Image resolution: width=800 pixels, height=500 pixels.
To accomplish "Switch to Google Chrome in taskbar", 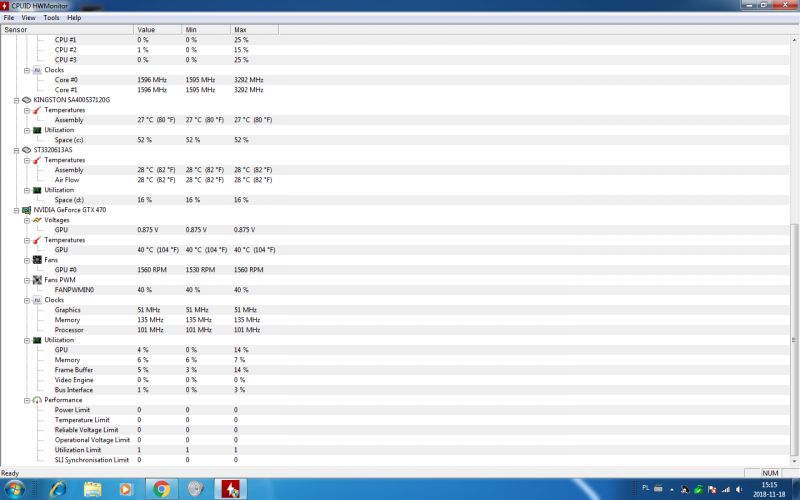I will [x=161, y=489].
